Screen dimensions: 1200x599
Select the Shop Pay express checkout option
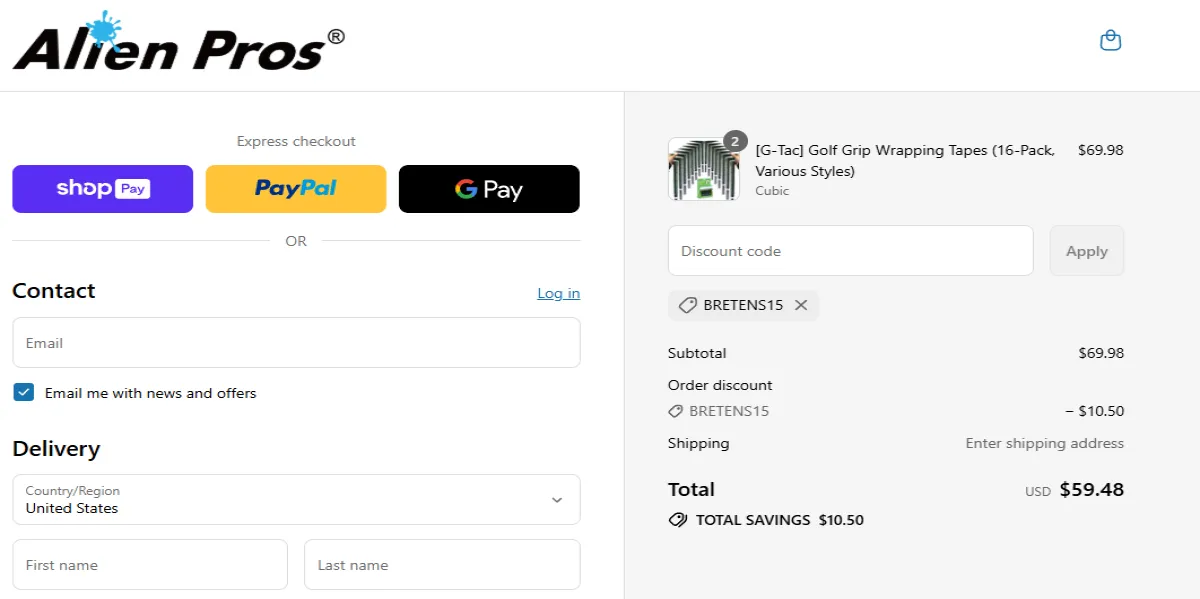coord(102,189)
